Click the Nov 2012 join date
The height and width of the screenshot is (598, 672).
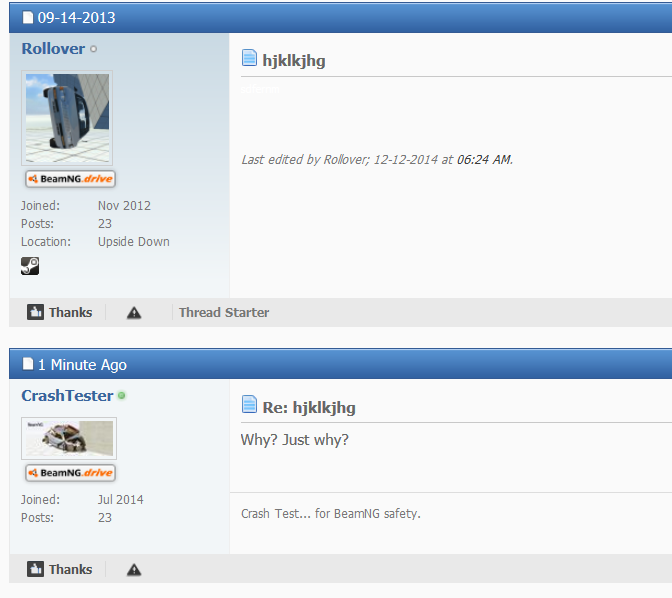124,205
